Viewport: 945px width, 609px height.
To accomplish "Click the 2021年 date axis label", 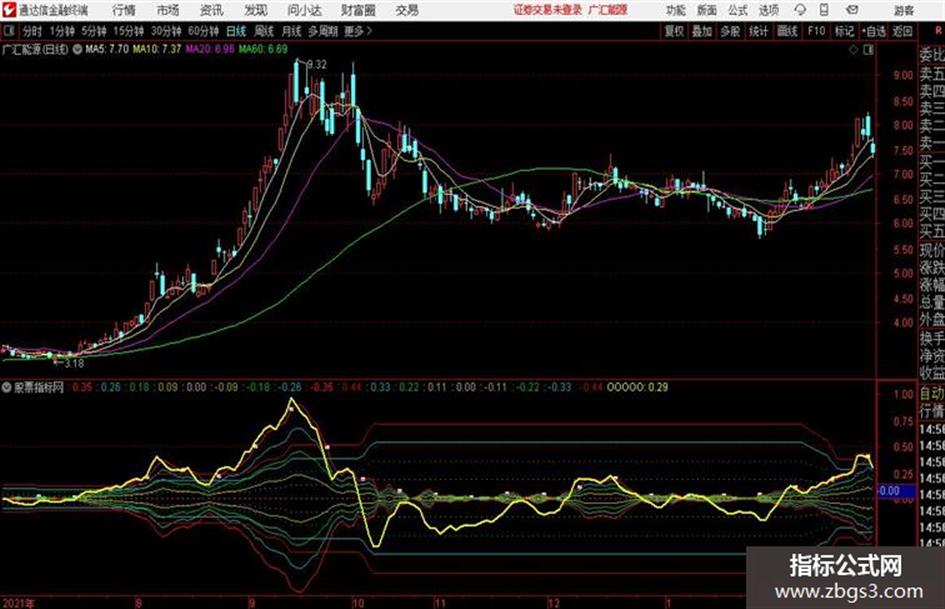I will 19,603.
